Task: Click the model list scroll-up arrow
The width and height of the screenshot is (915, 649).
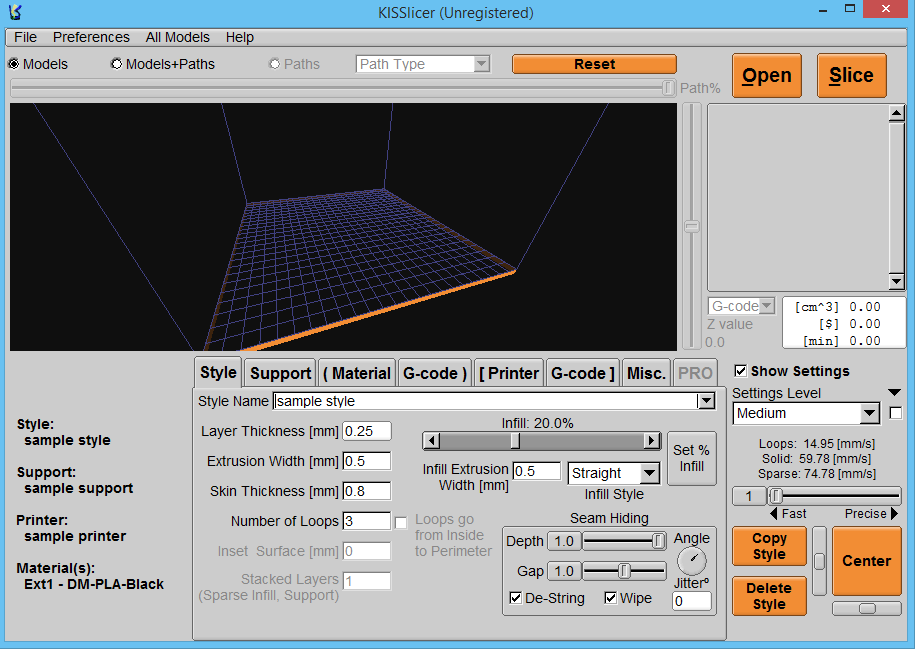Action: (897, 114)
